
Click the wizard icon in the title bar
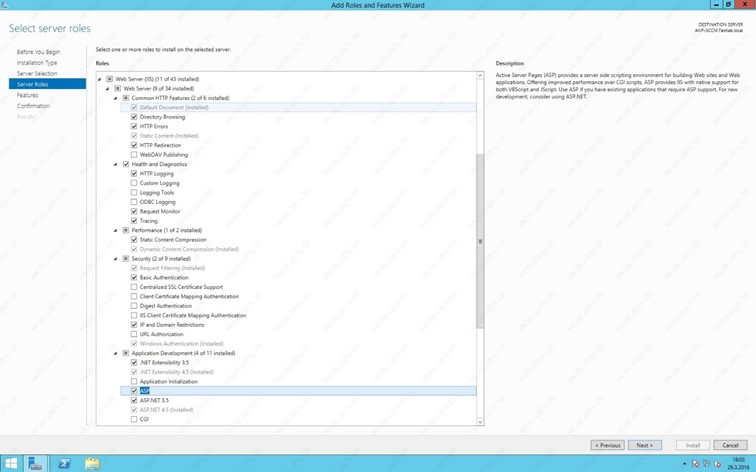click(4, 5)
